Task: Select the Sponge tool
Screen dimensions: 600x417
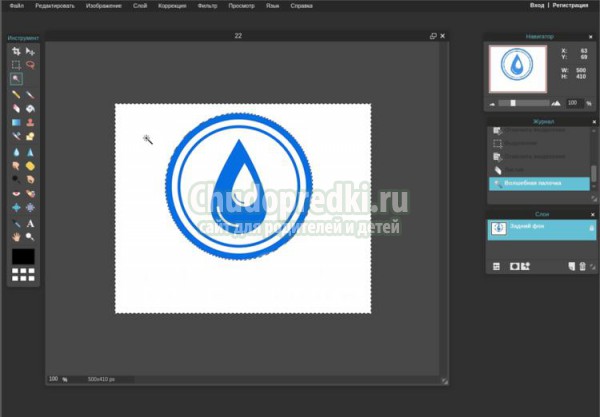Action: [x=30, y=166]
